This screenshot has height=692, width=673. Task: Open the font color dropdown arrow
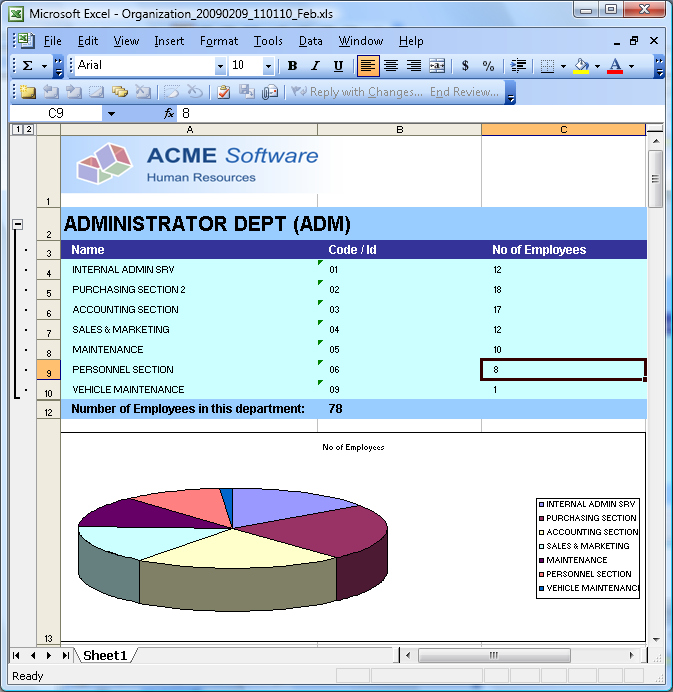point(631,67)
